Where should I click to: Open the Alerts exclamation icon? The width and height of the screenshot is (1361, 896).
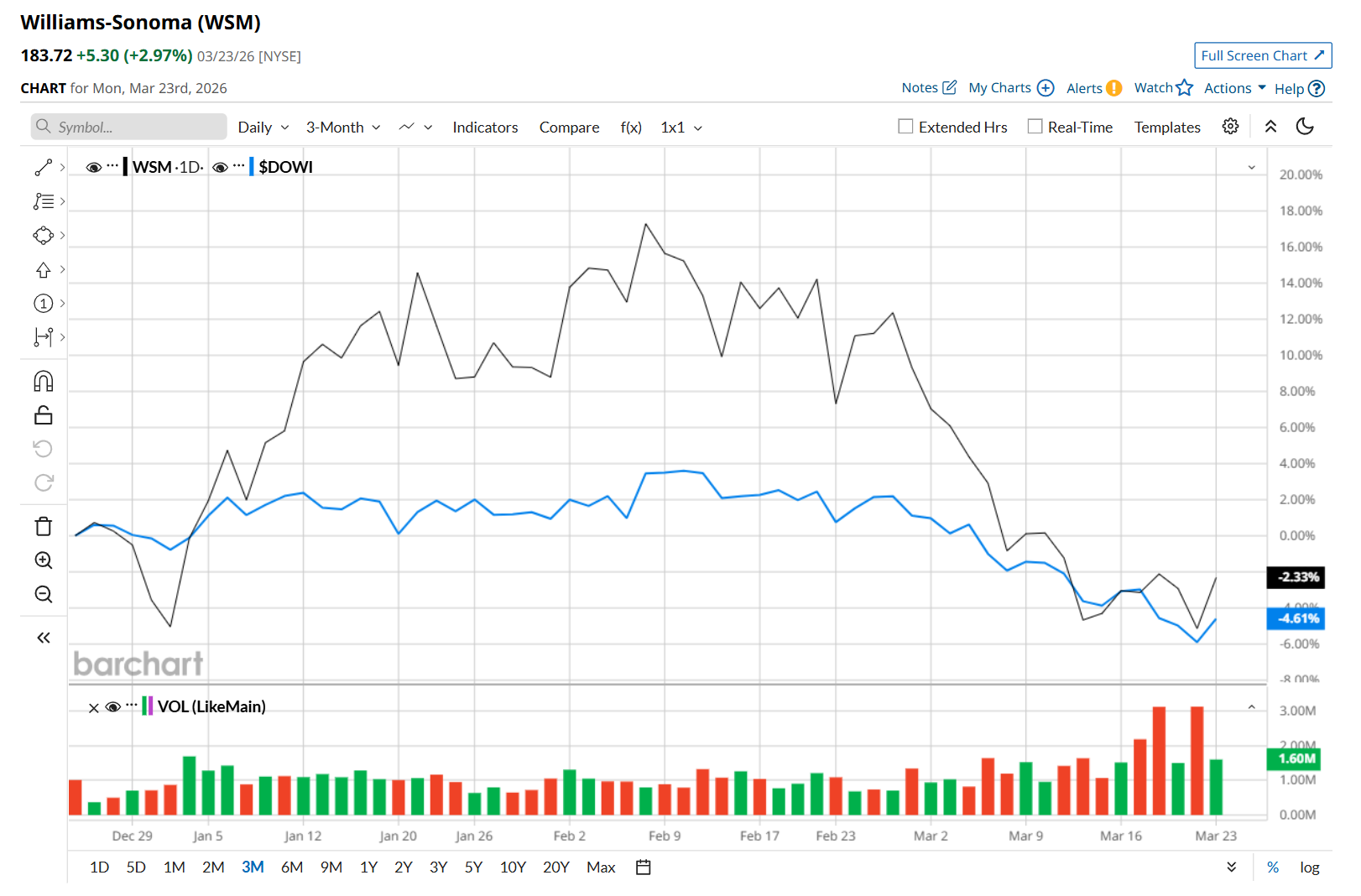click(1114, 88)
